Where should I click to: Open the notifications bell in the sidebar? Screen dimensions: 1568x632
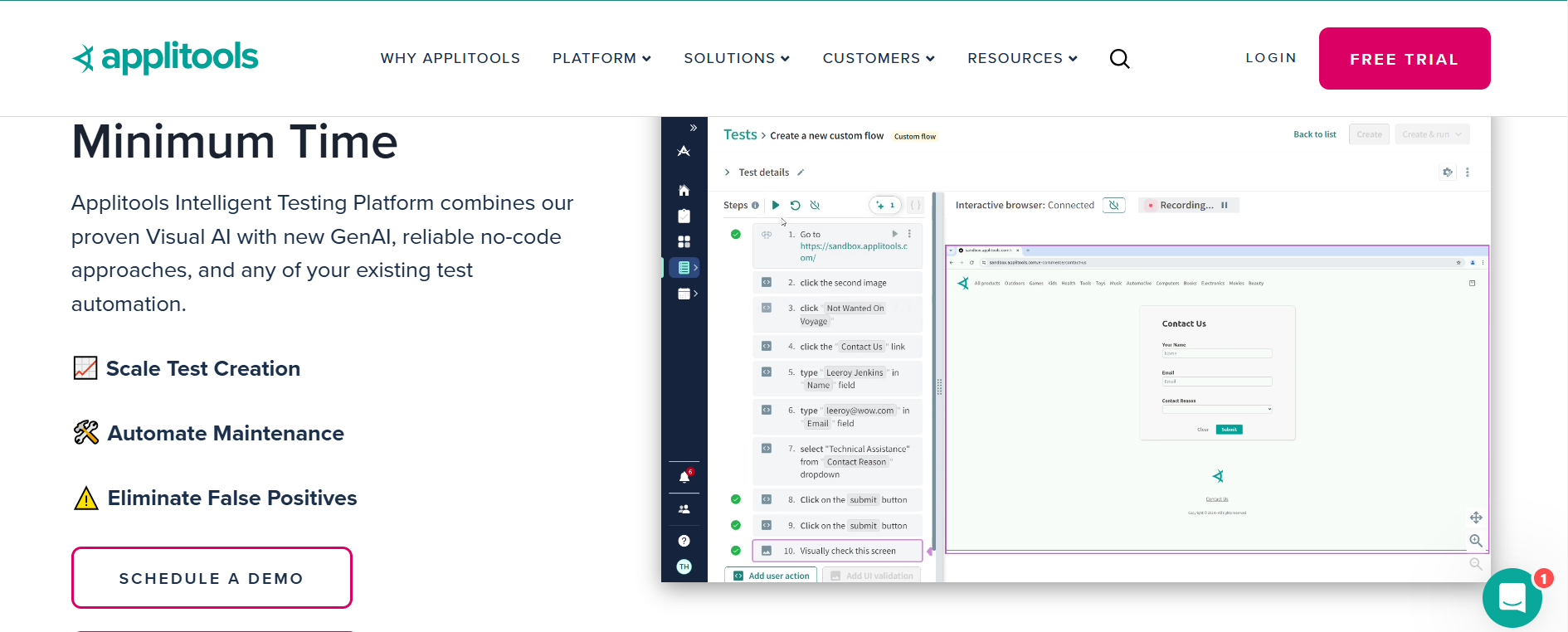click(x=684, y=477)
